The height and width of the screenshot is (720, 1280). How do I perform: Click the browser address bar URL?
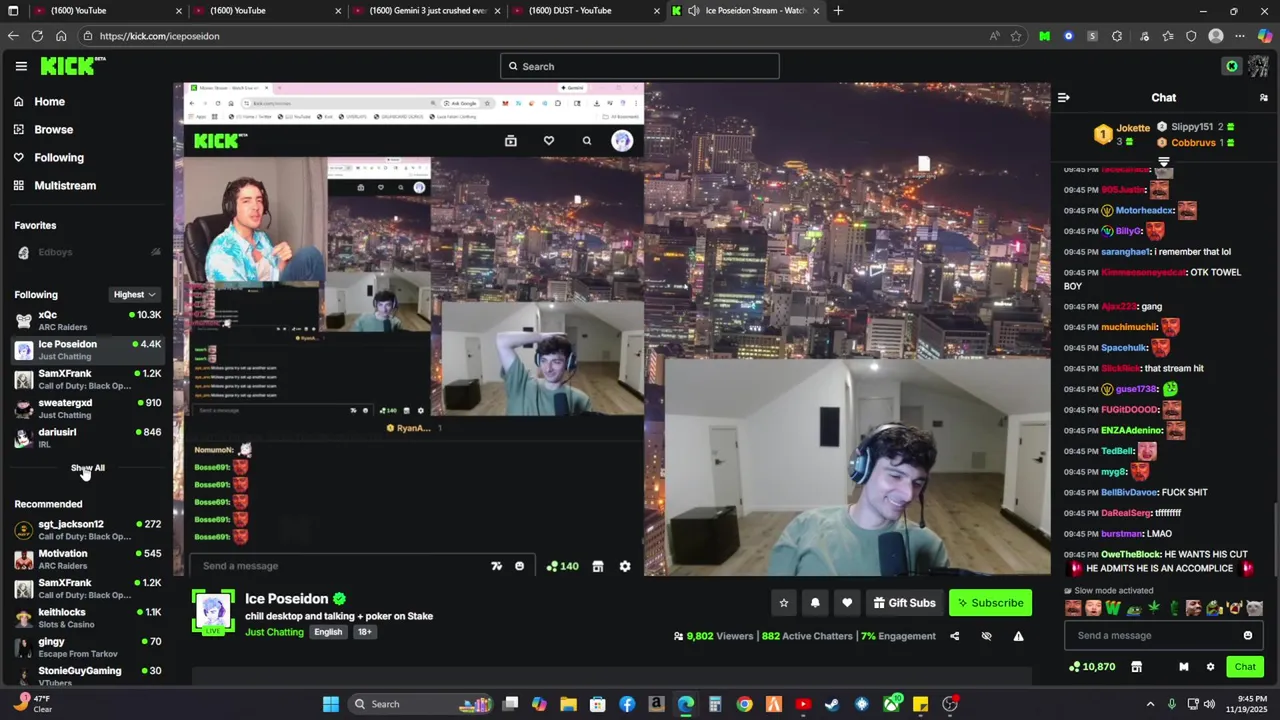(160, 36)
